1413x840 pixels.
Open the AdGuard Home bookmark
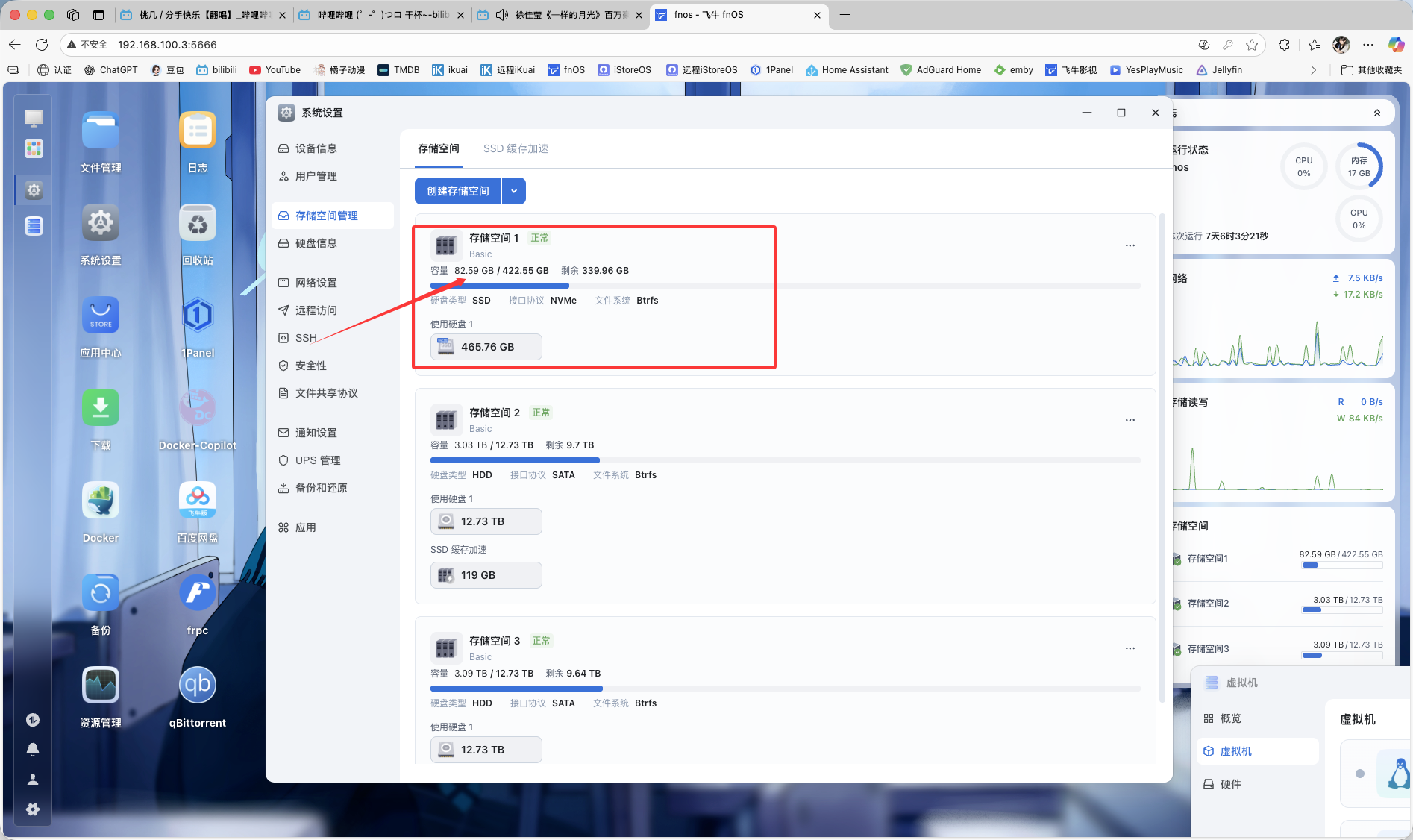pyautogui.click(x=941, y=70)
